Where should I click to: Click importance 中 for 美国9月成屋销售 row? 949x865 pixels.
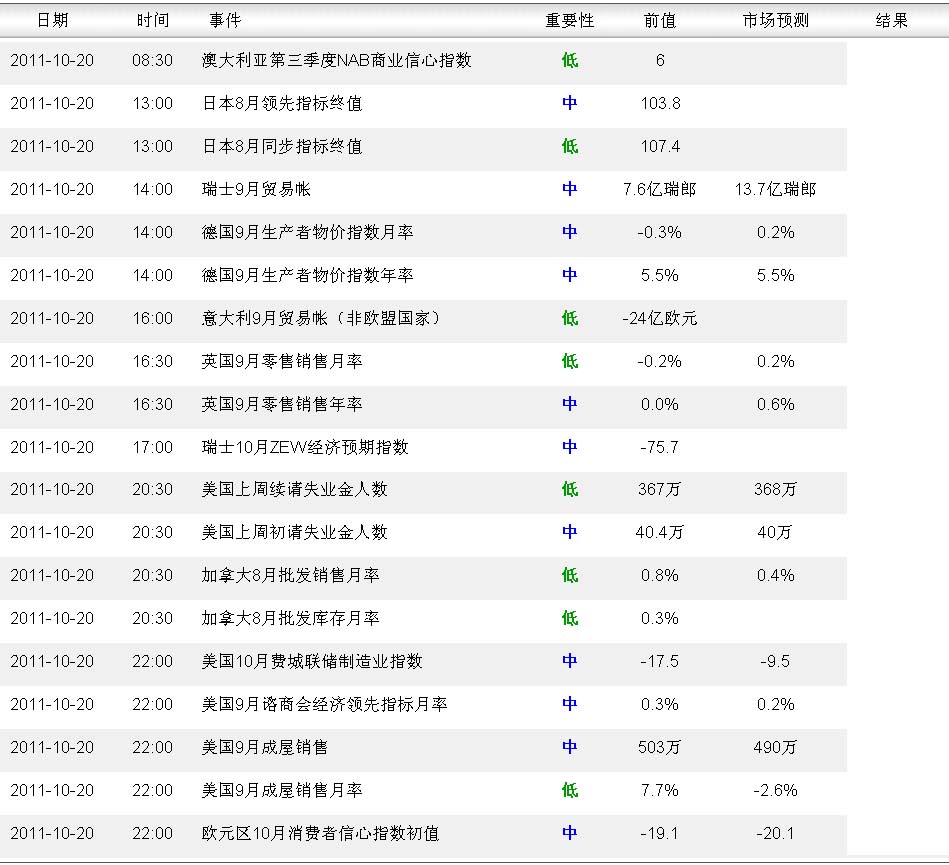click(570, 747)
